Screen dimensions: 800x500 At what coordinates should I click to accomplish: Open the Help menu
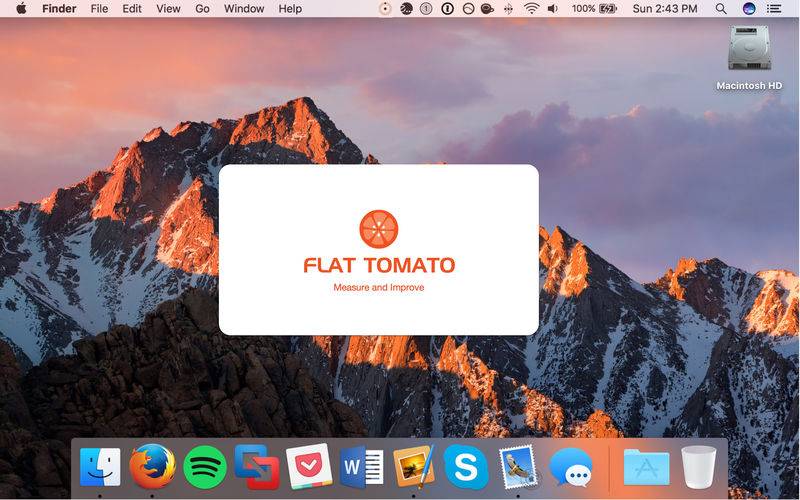(290, 9)
